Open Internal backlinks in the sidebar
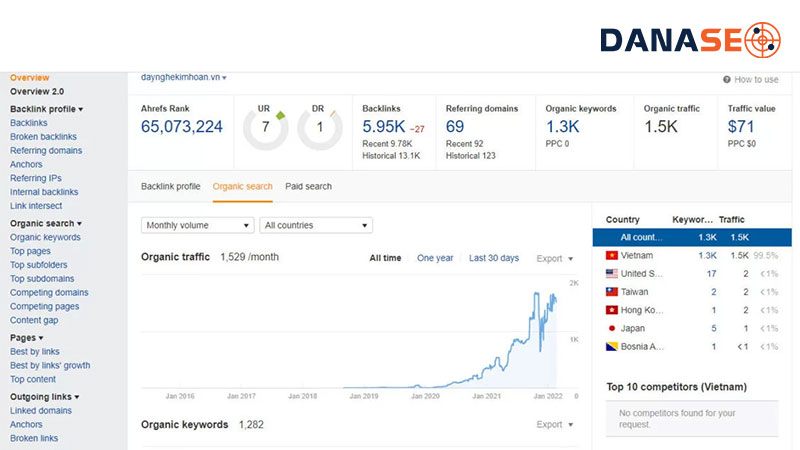The image size is (800, 450). (44, 192)
